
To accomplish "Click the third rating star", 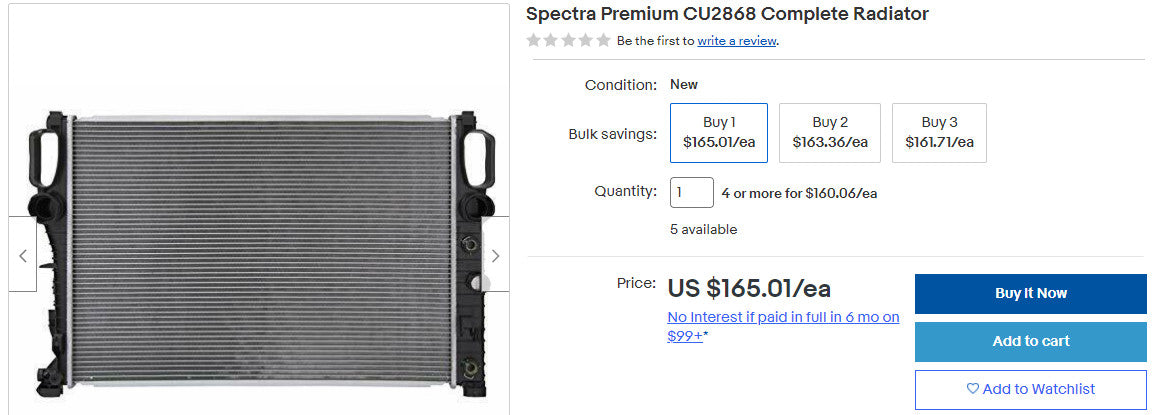I will pyautogui.click(x=568, y=41).
